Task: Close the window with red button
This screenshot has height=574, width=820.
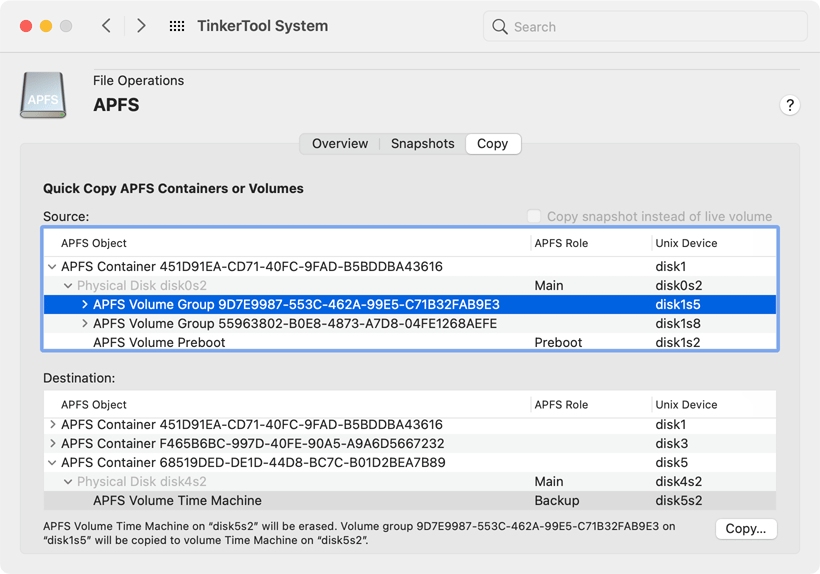Action: click(26, 26)
